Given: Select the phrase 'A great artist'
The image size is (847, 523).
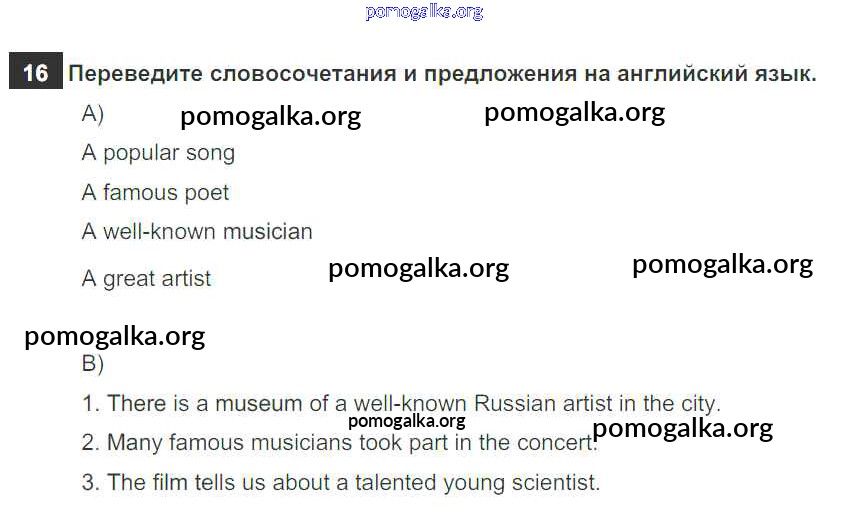Looking at the screenshot, I should [x=146, y=278].
